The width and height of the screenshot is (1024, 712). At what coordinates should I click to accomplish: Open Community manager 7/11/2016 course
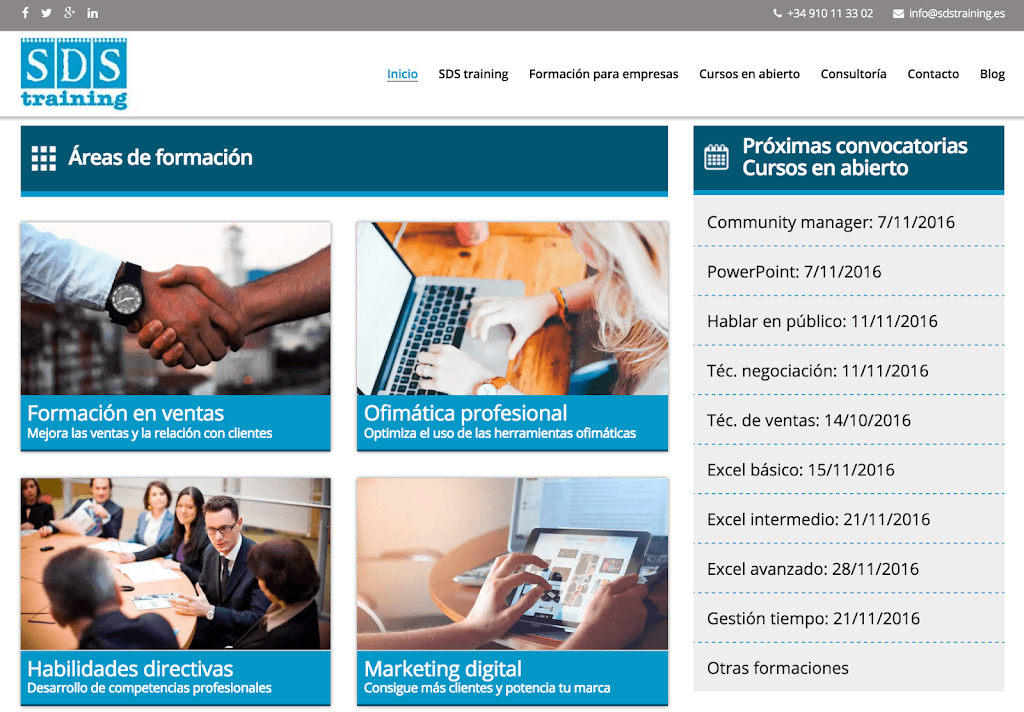tap(830, 222)
